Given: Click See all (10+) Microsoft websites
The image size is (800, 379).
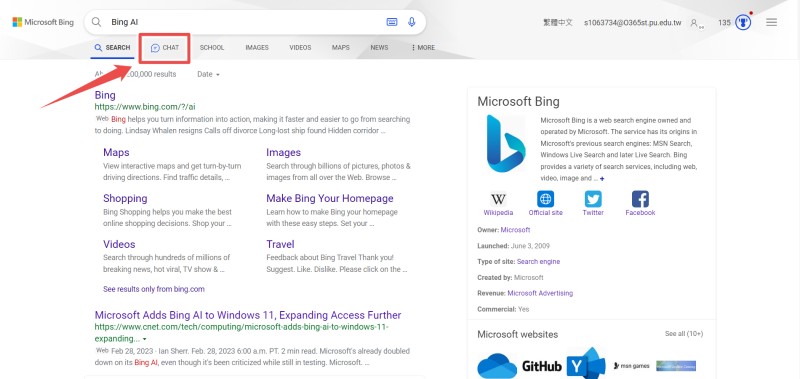Looking at the screenshot, I should 684,334.
